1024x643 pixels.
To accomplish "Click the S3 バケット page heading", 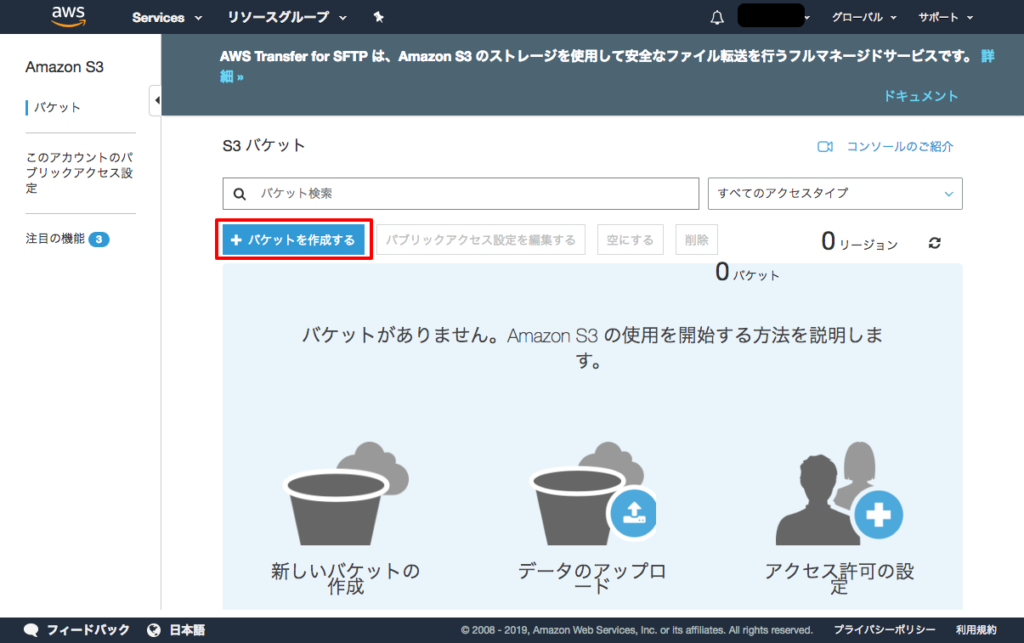I will (264, 146).
